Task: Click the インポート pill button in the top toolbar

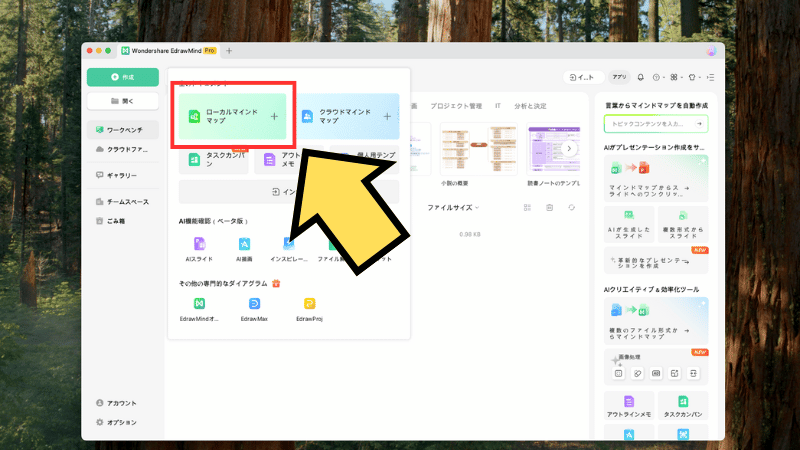Action: 583,77
